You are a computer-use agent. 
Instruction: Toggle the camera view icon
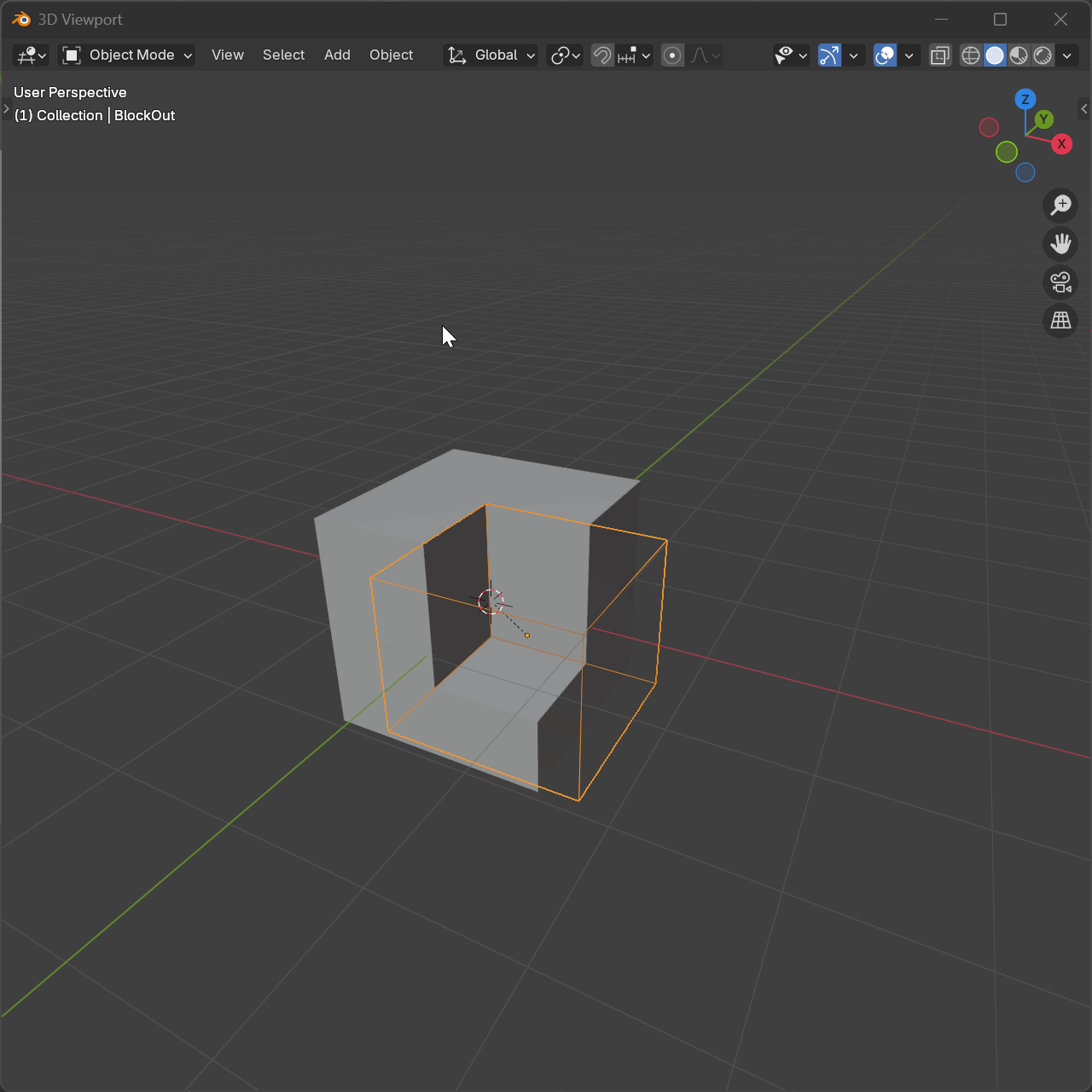pyautogui.click(x=1060, y=282)
